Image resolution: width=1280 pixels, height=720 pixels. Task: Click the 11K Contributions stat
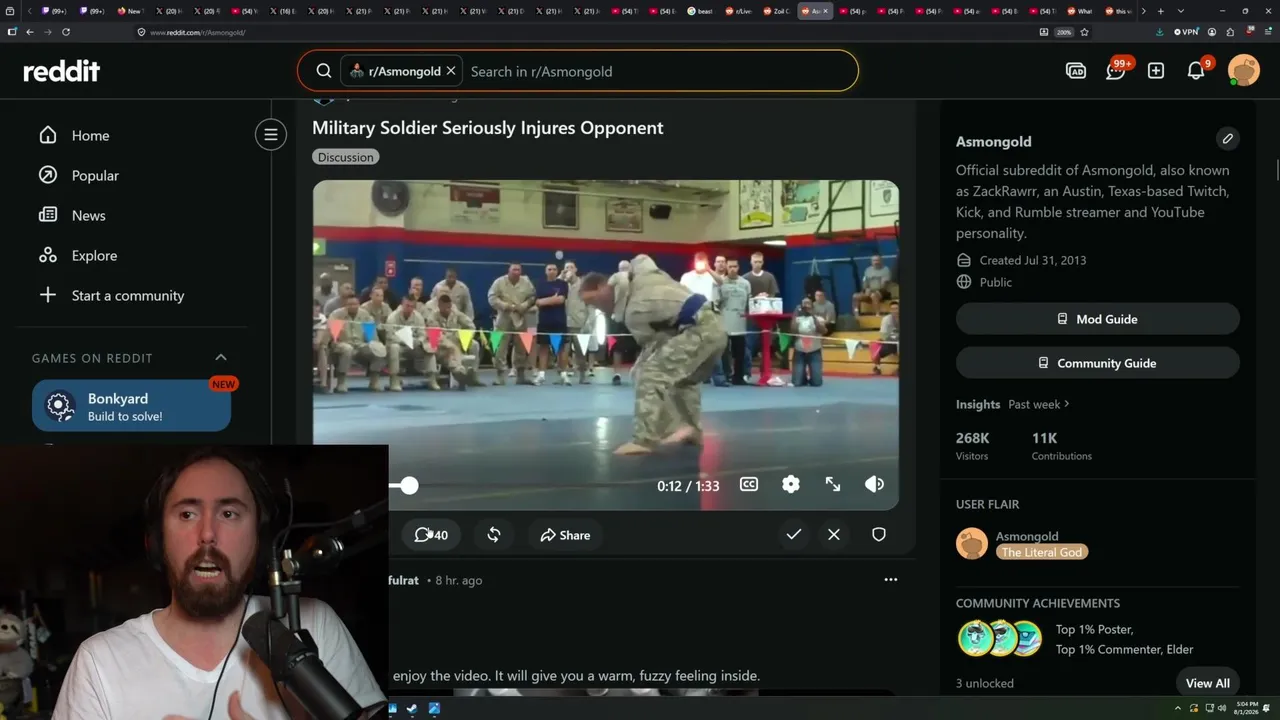coord(1062,446)
